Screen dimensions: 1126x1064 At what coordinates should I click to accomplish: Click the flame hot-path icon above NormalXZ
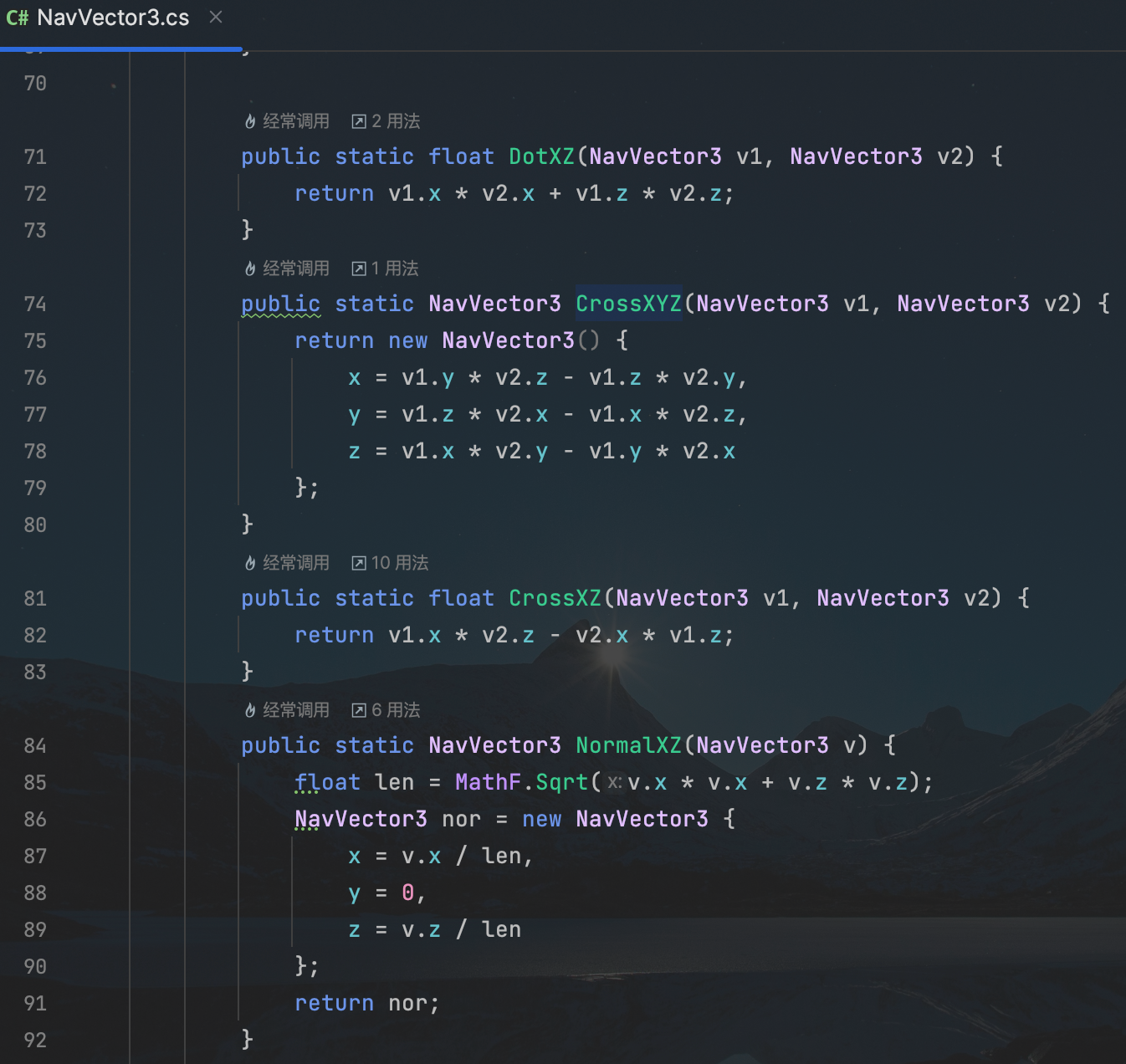(x=250, y=710)
